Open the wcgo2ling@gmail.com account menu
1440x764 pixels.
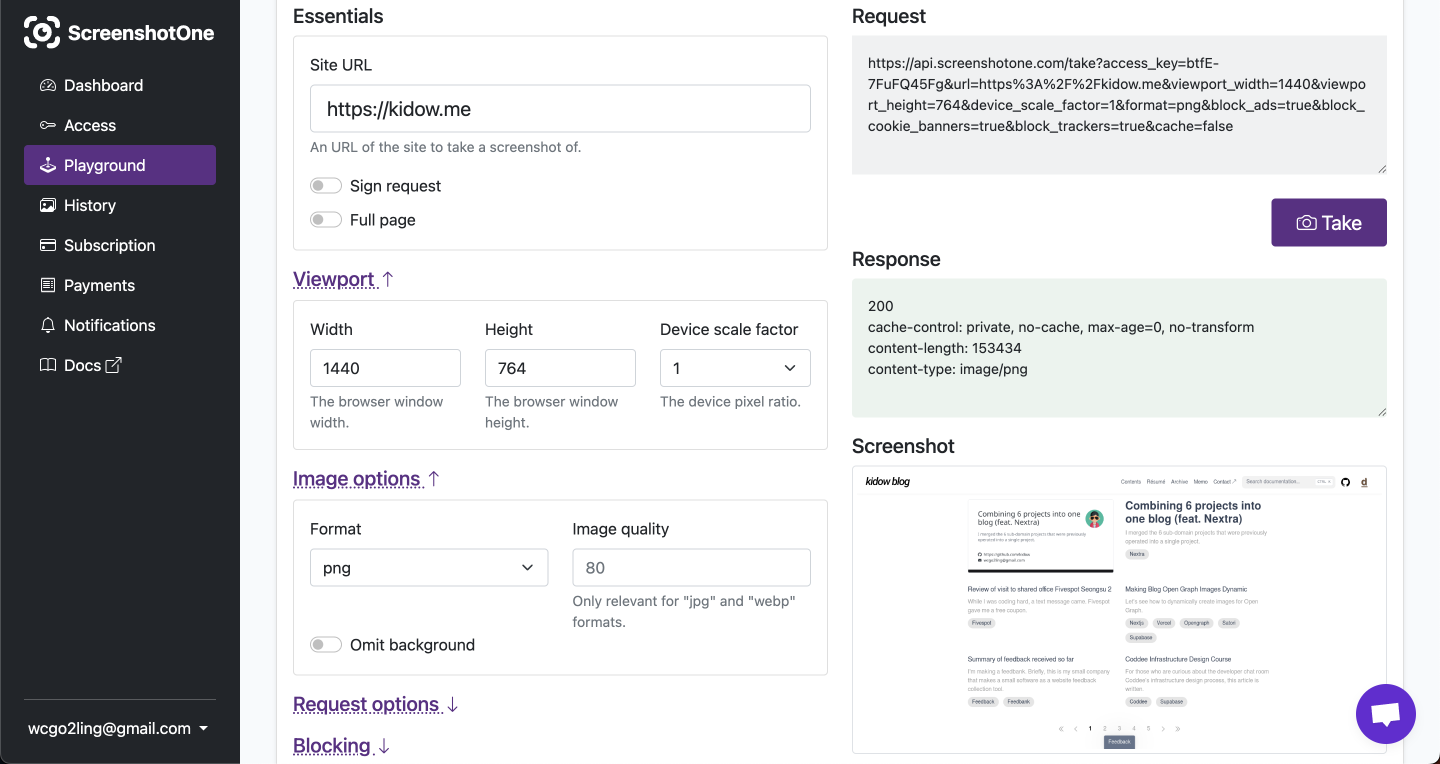pyautogui.click(x=116, y=728)
